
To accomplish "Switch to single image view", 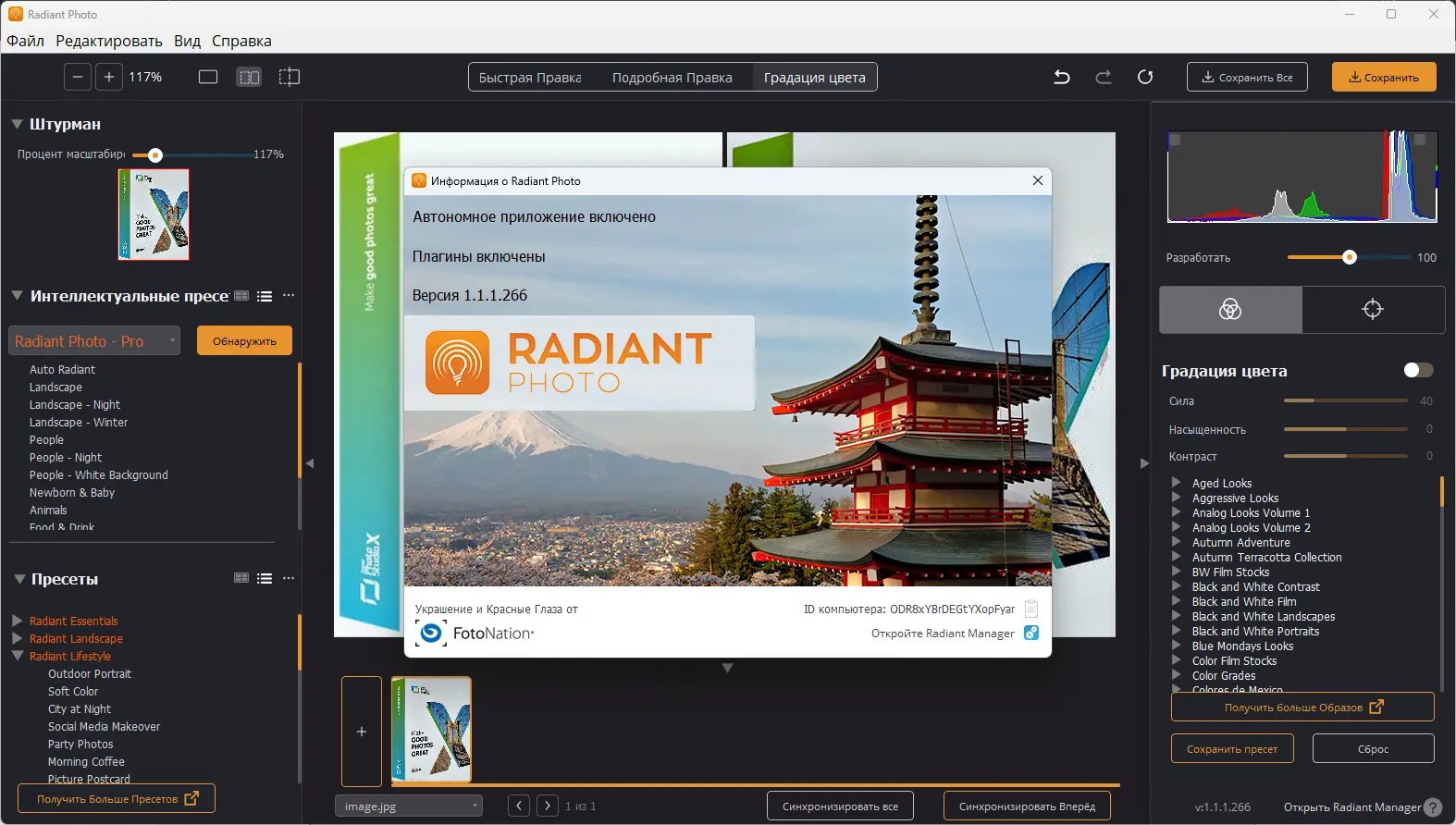I will tap(208, 77).
